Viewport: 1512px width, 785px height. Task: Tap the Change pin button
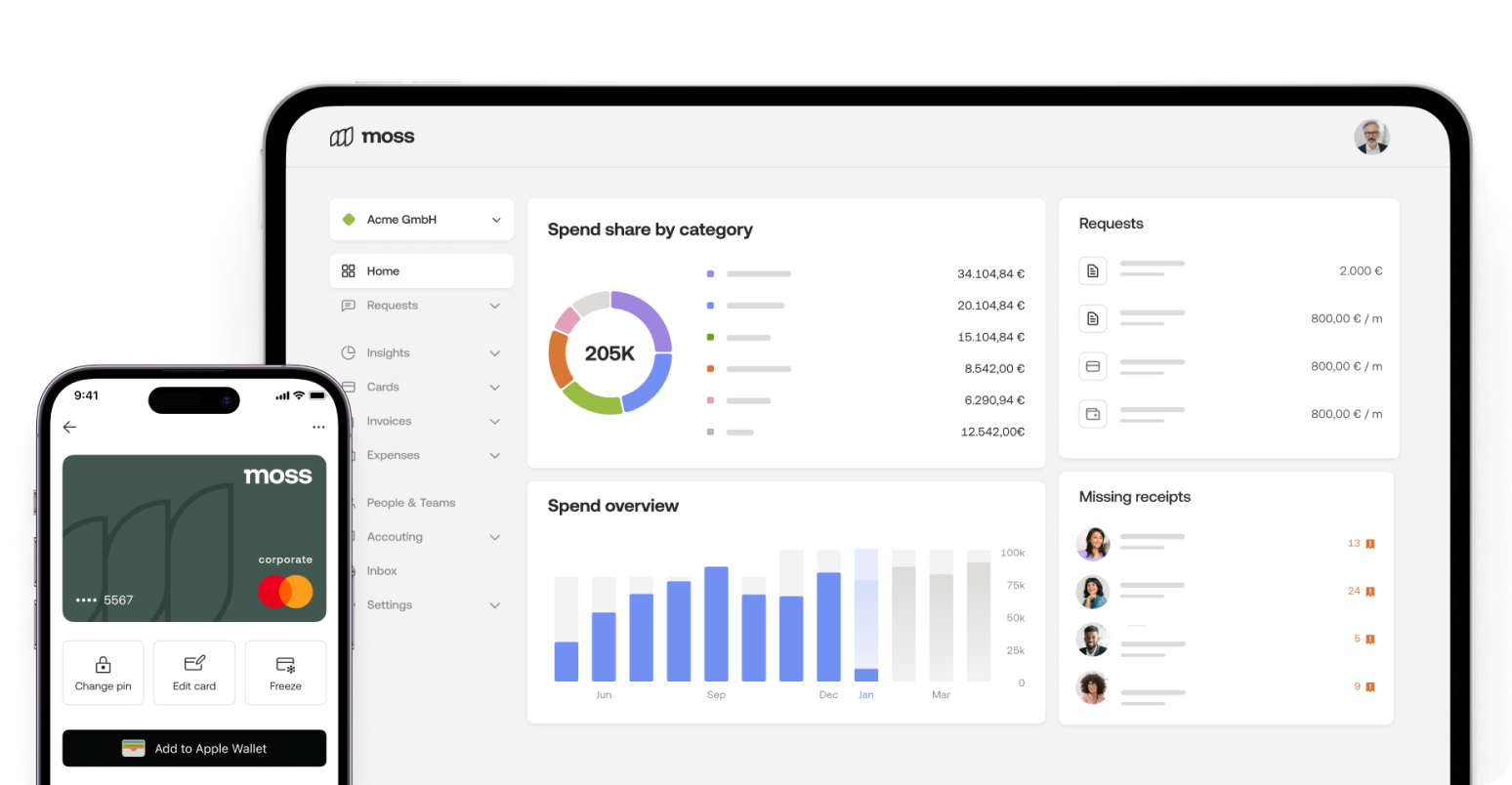click(x=103, y=673)
